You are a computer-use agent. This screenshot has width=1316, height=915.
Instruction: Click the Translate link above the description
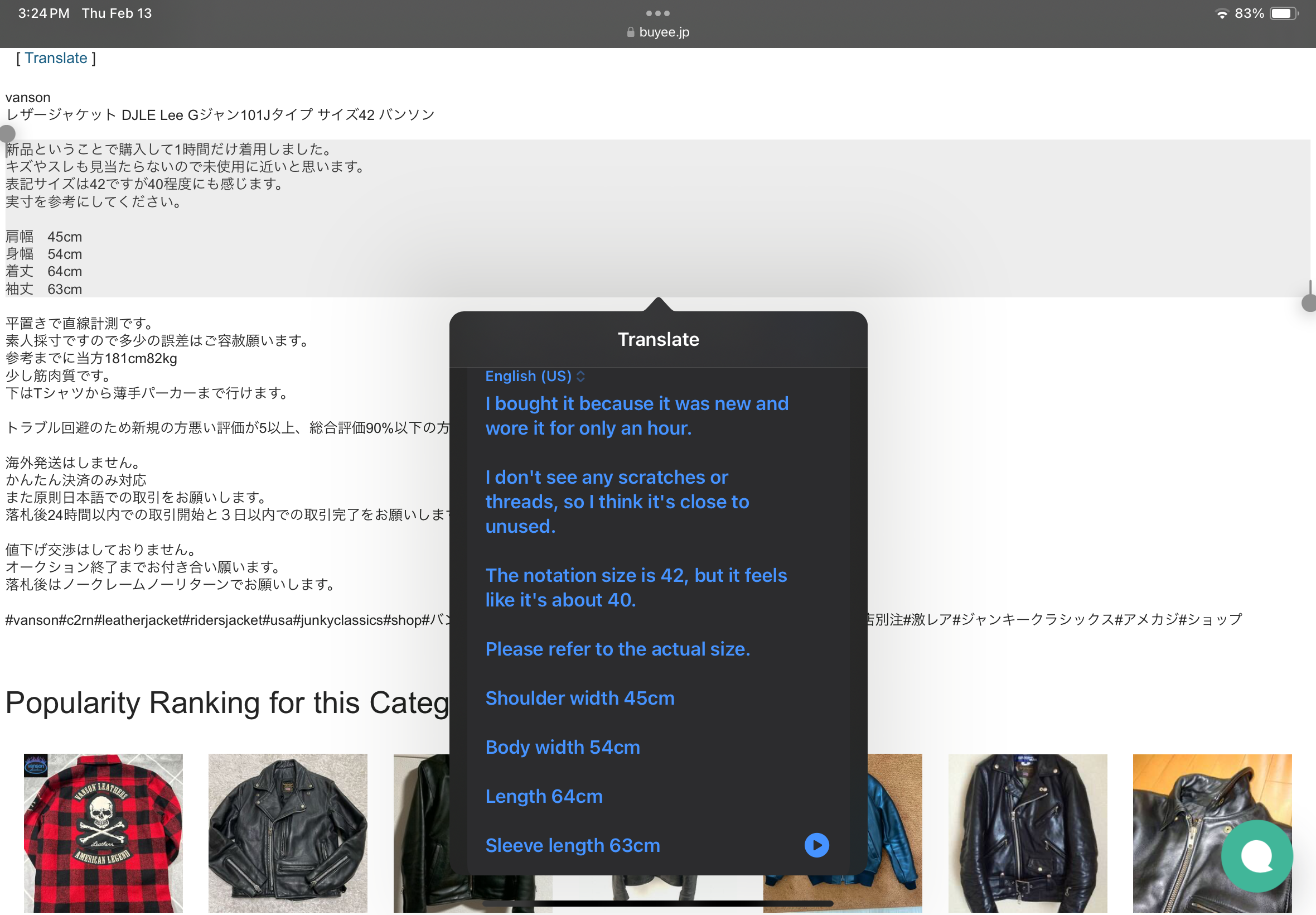pyautogui.click(x=56, y=58)
